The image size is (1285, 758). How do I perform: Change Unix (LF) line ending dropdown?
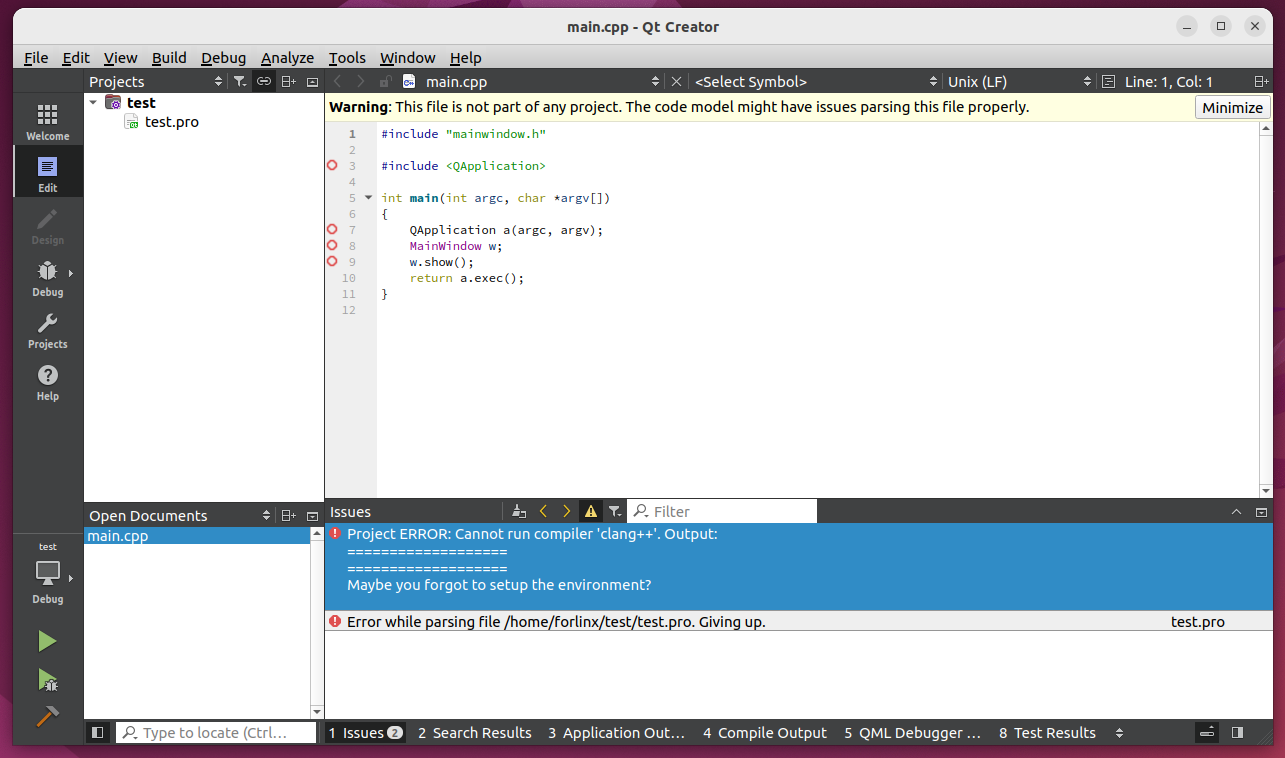tap(1020, 82)
